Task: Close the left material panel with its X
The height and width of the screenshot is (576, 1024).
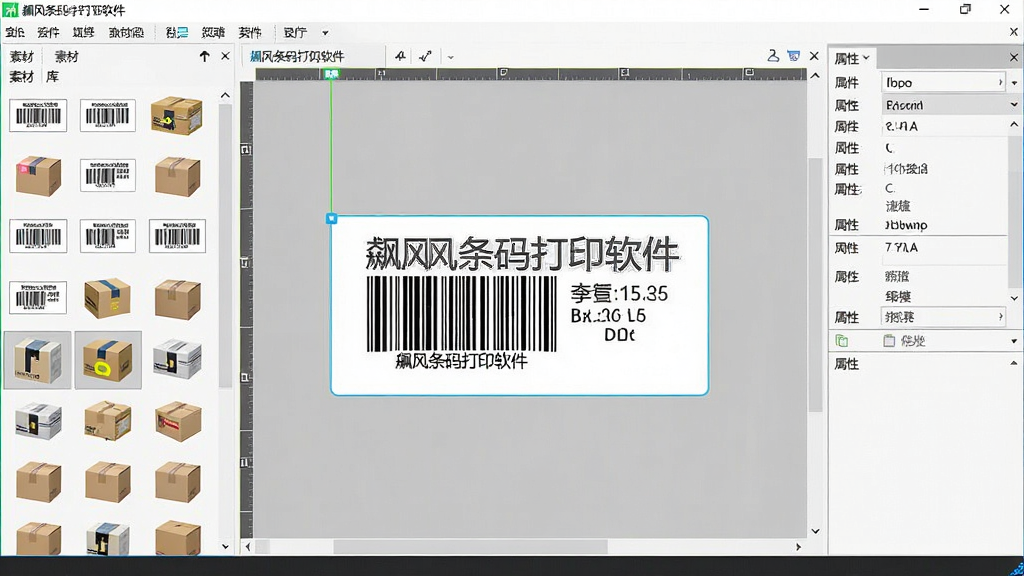Action: pyautogui.click(x=225, y=56)
